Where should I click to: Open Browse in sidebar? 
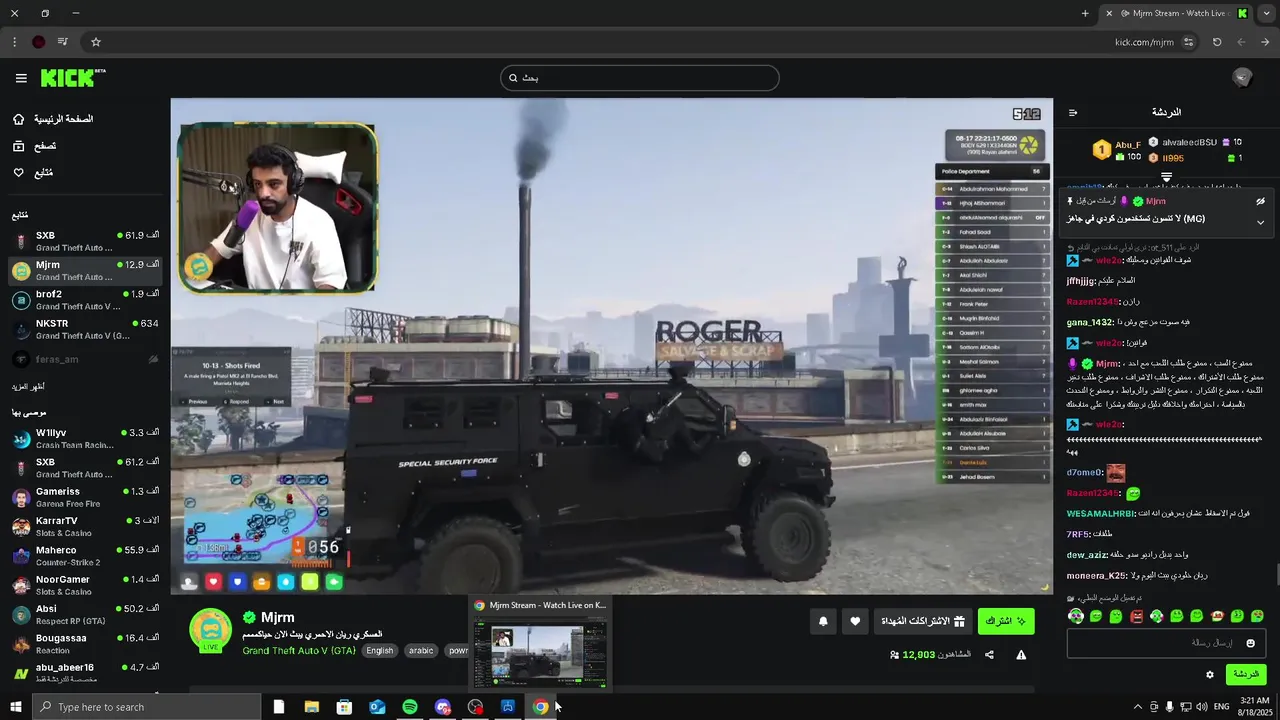click(x=34, y=146)
